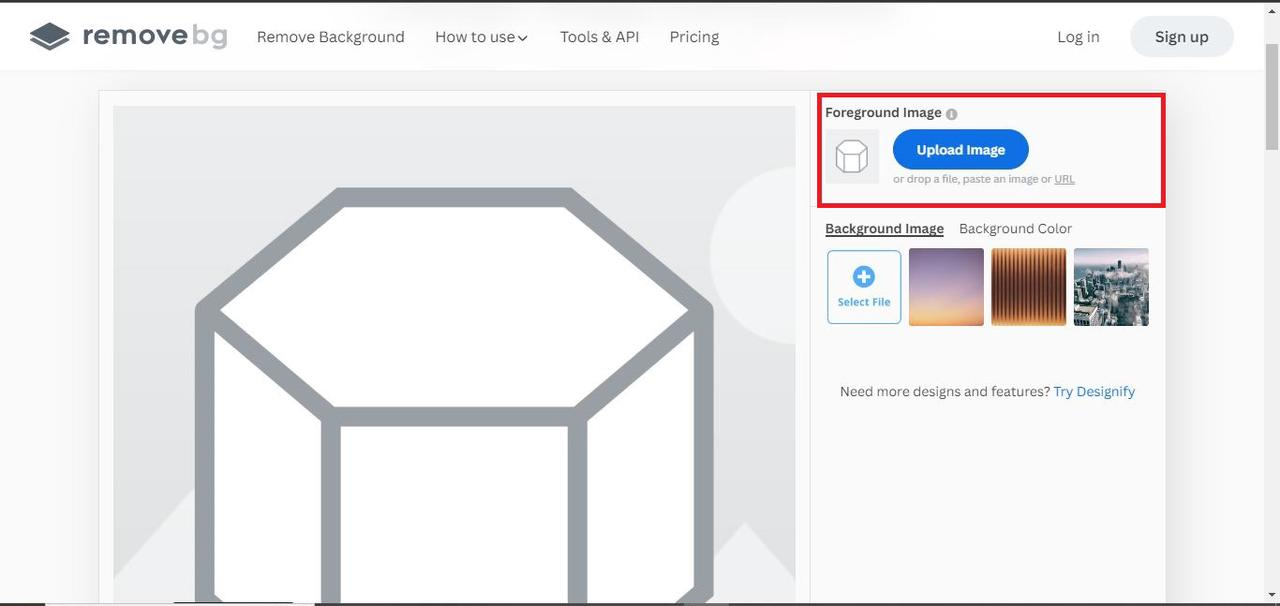This screenshot has width=1280, height=606.
Task: Open the Try Designify link
Action: (x=1094, y=392)
